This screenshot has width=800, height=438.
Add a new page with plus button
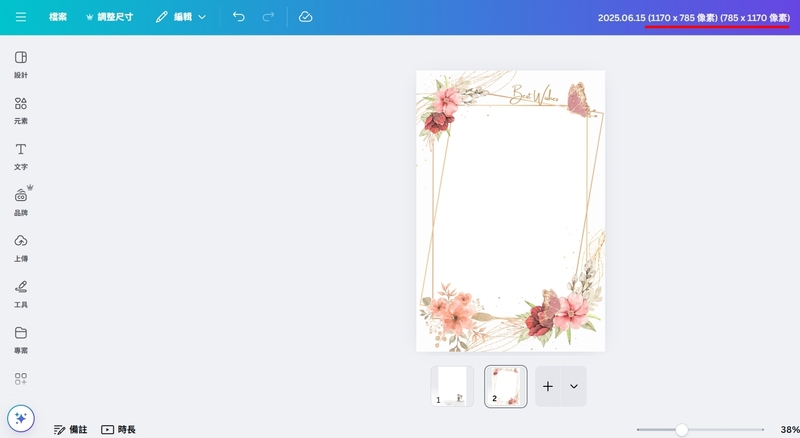click(548, 386)
